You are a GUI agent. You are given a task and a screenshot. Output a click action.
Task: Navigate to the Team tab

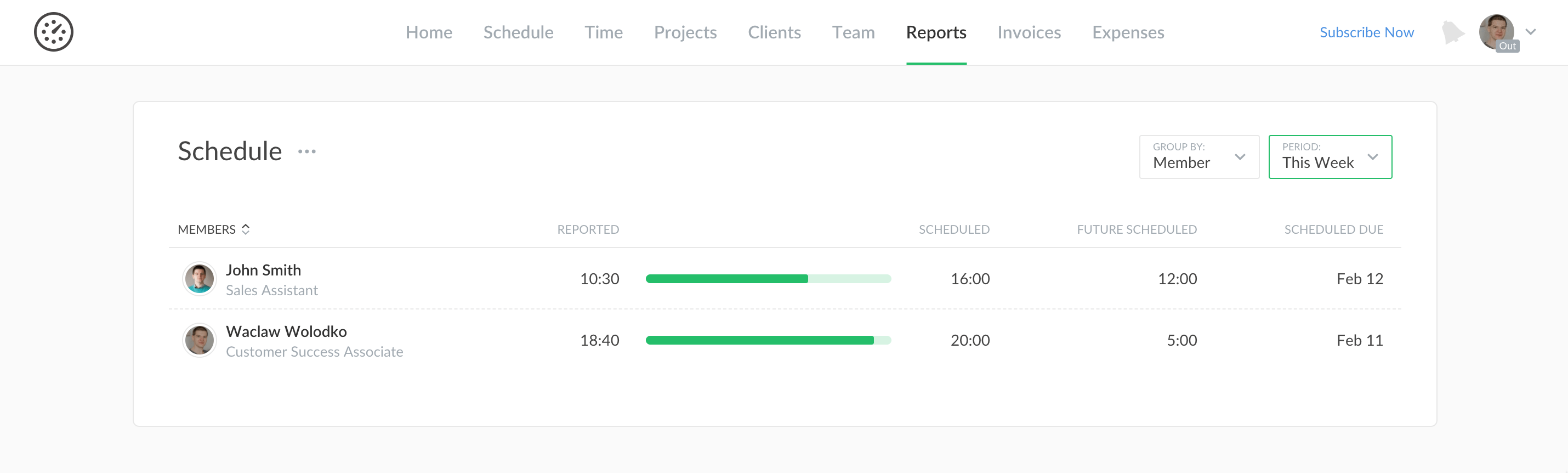point(853,32)
